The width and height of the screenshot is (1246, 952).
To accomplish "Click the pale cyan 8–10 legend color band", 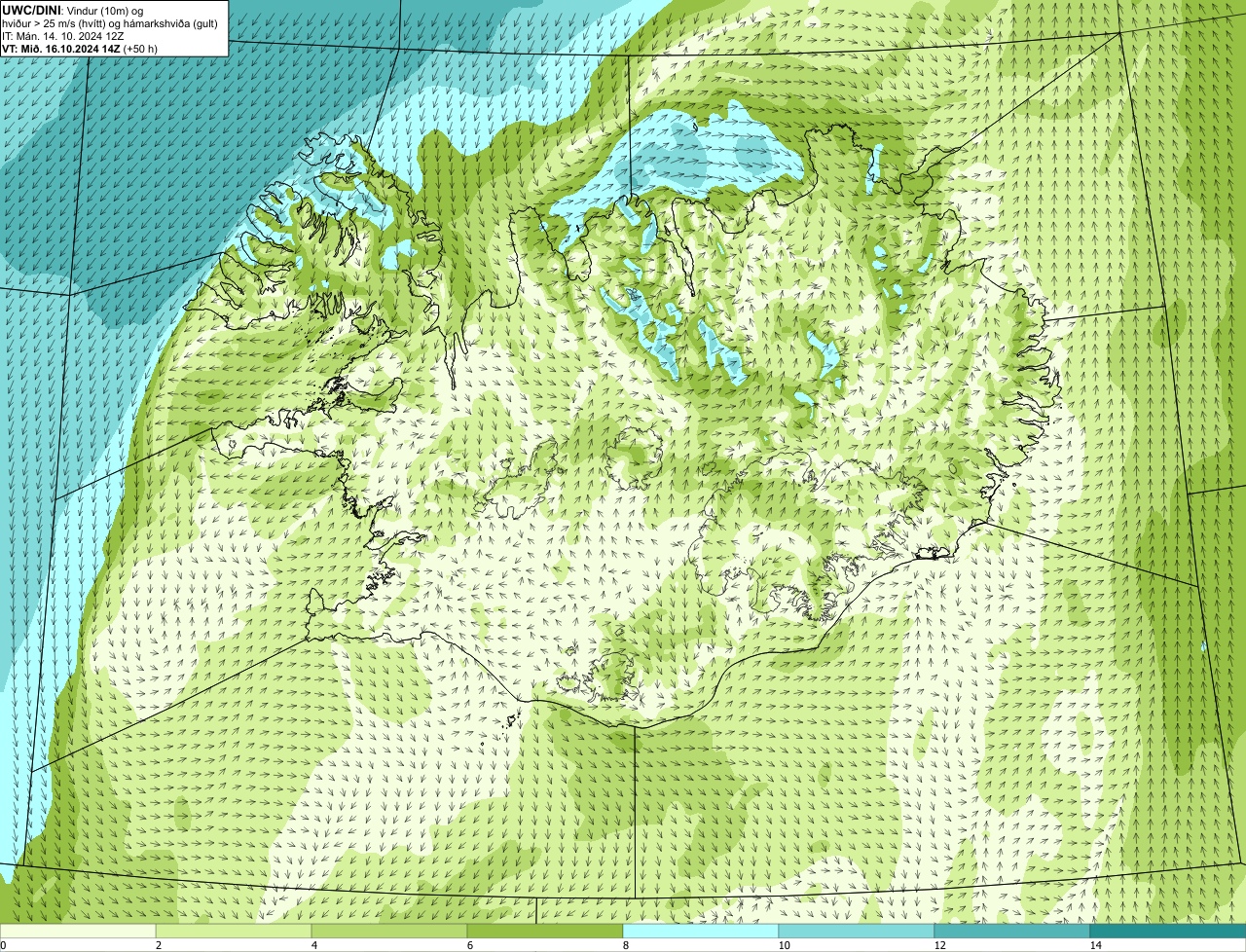I will tap(701, 931).
